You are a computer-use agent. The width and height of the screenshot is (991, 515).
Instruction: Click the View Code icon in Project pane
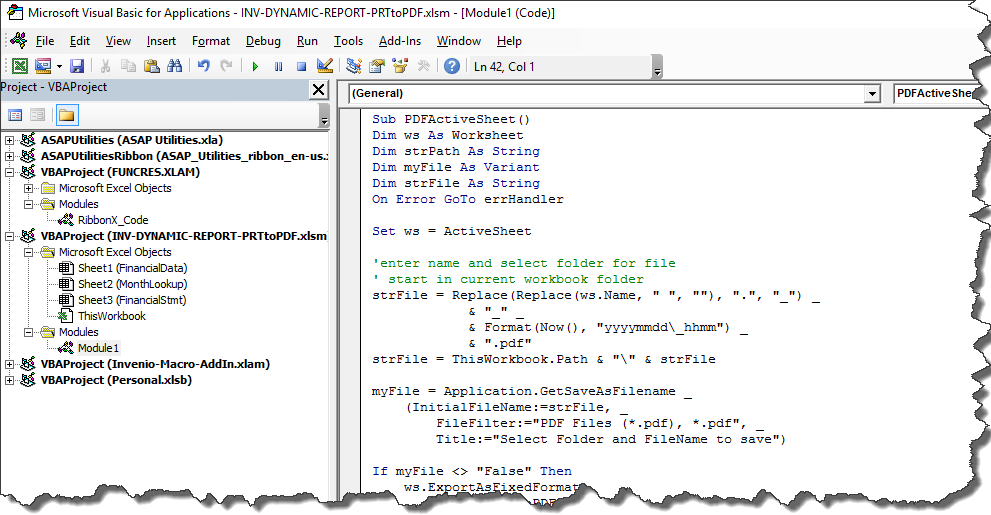(15, 115)
